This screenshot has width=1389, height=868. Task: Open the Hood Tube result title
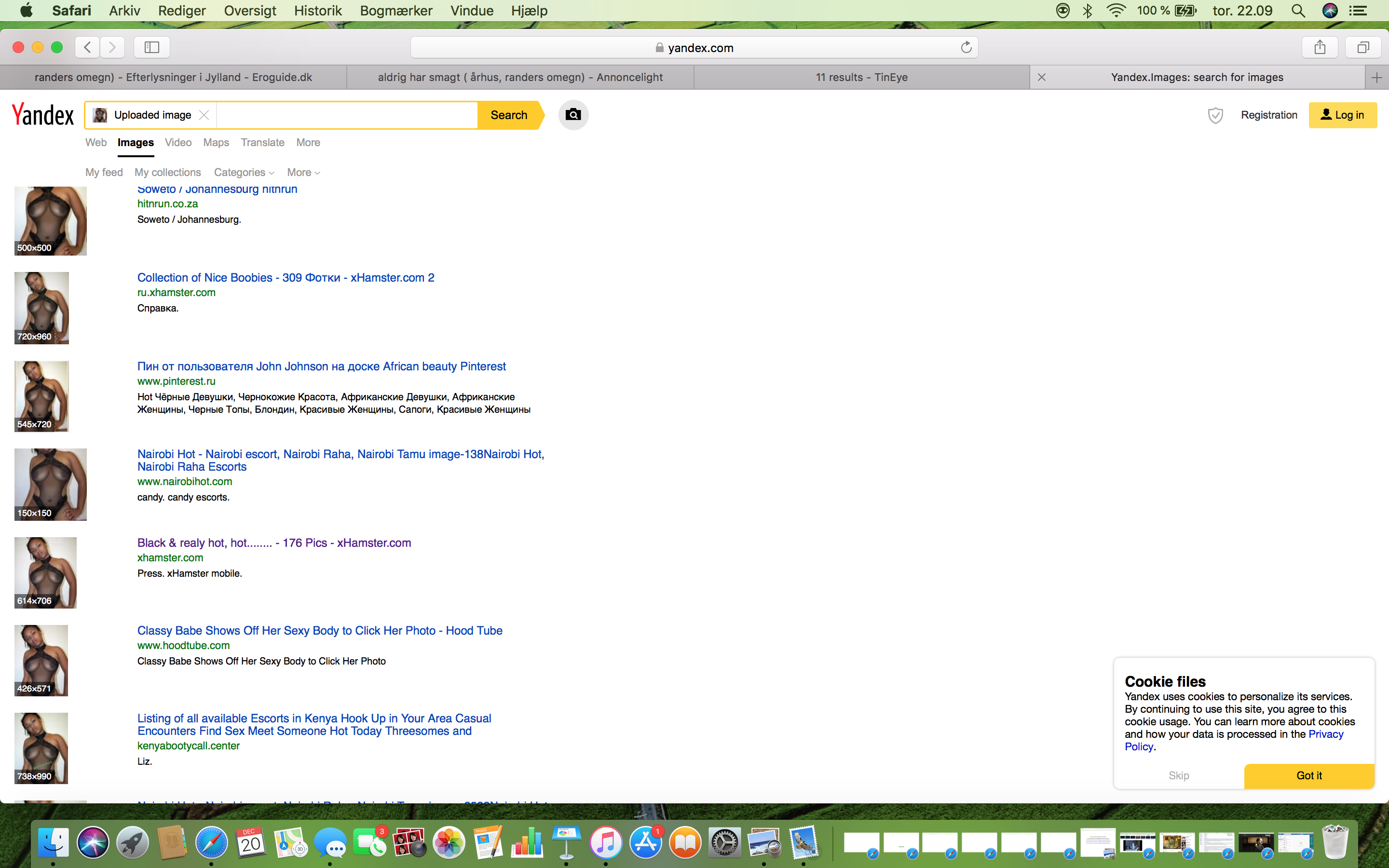320,630
